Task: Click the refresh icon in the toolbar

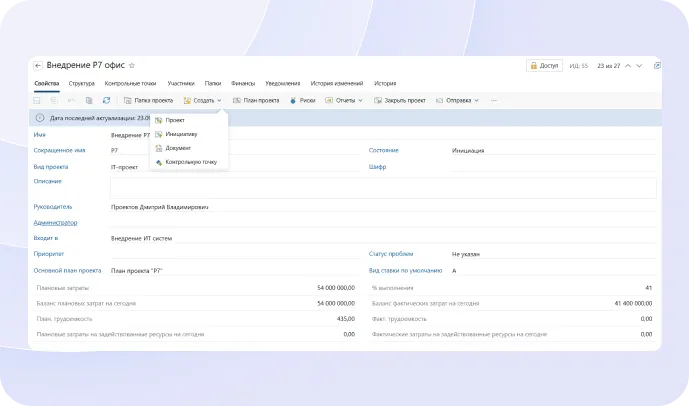Action: click(107, 101)
